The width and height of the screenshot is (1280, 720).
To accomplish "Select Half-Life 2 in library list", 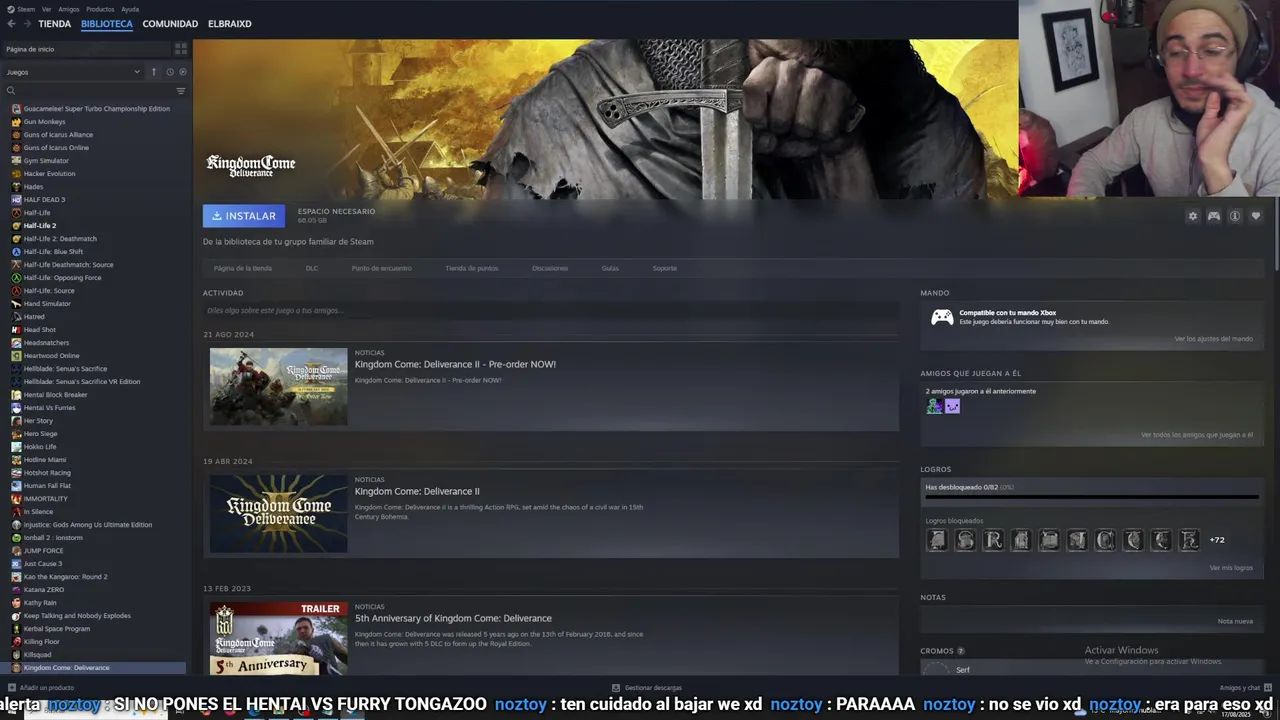I will click(x=40, y=225).
